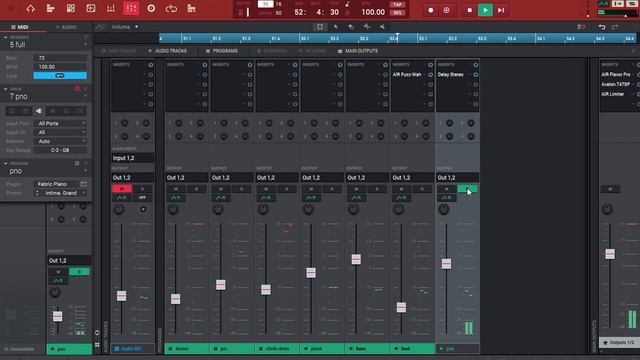Image resolution: width=640 pixels, height=360 pixels.
Task: Open the four-square grid mode icon
Action: (x=71, y=8)
